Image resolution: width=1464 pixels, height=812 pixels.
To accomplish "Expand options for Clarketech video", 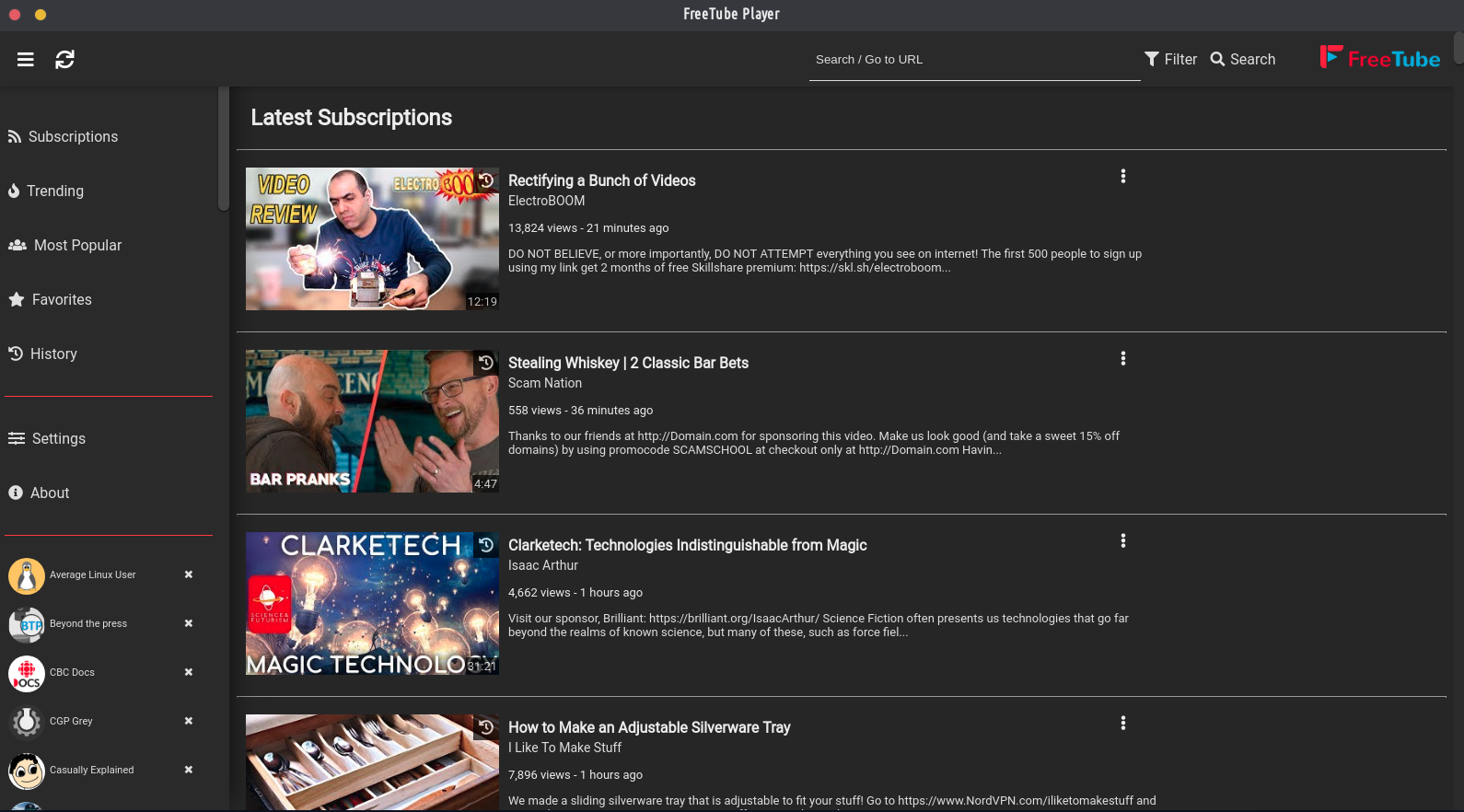I will pyautogui.click(x=1122, y=540).
